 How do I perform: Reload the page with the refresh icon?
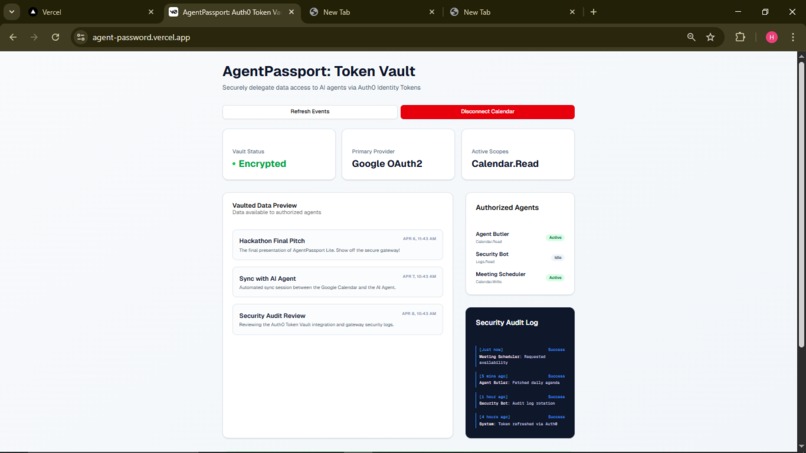(55, 37)
